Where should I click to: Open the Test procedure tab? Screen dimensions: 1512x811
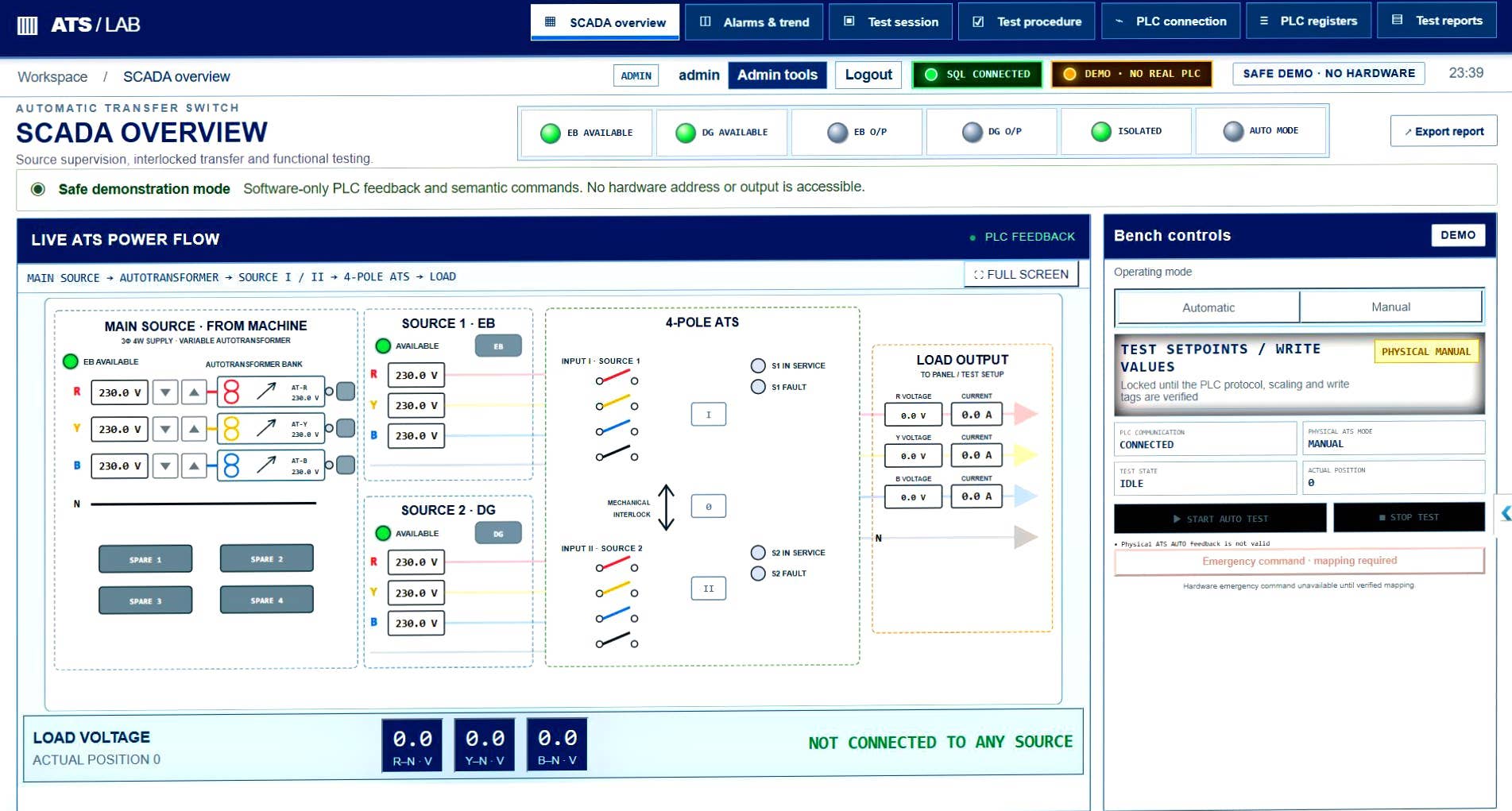click(x=1027, y=22)
